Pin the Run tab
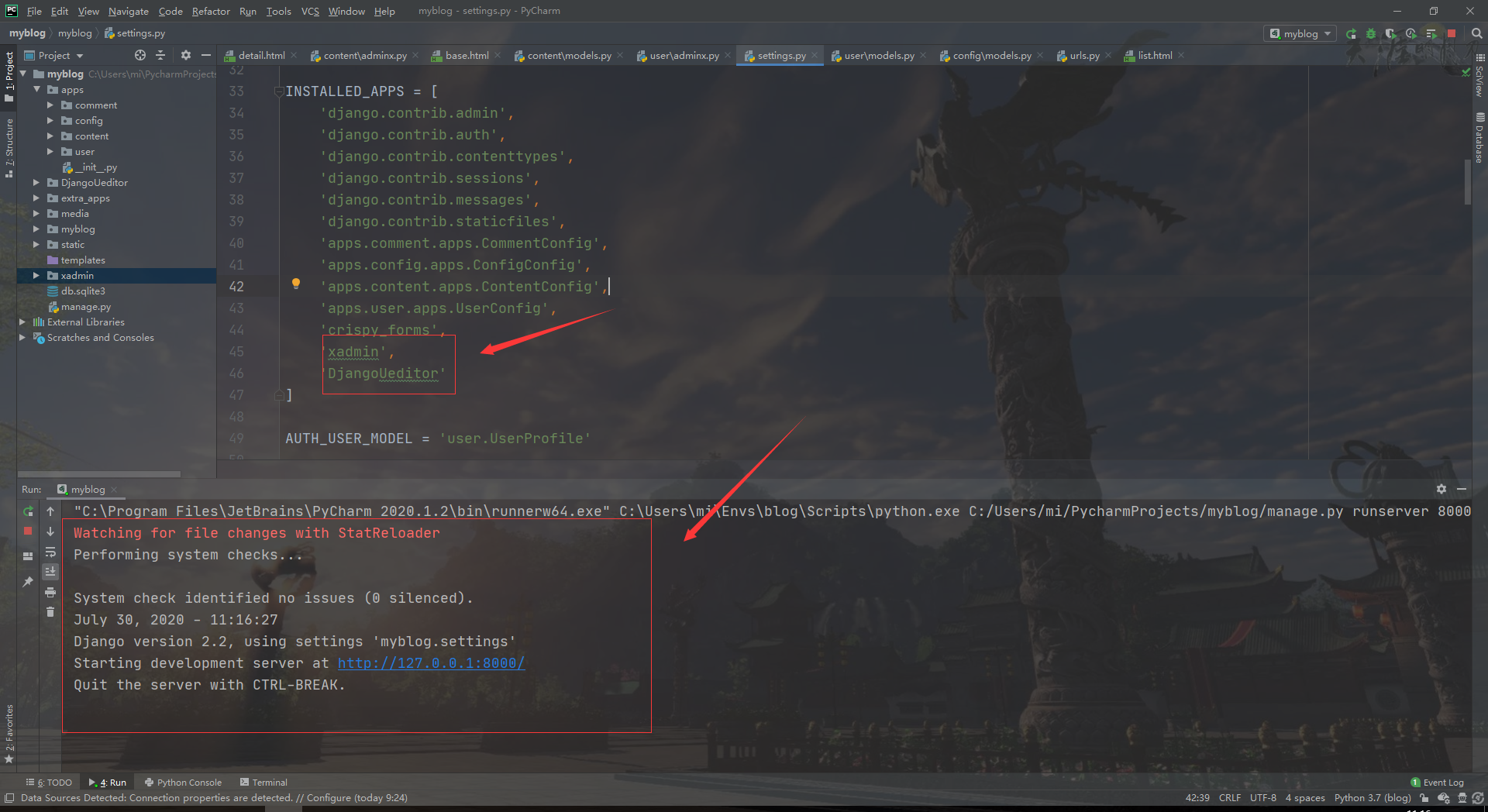The width and height of the screenshot is (1488, 812). 28,581
